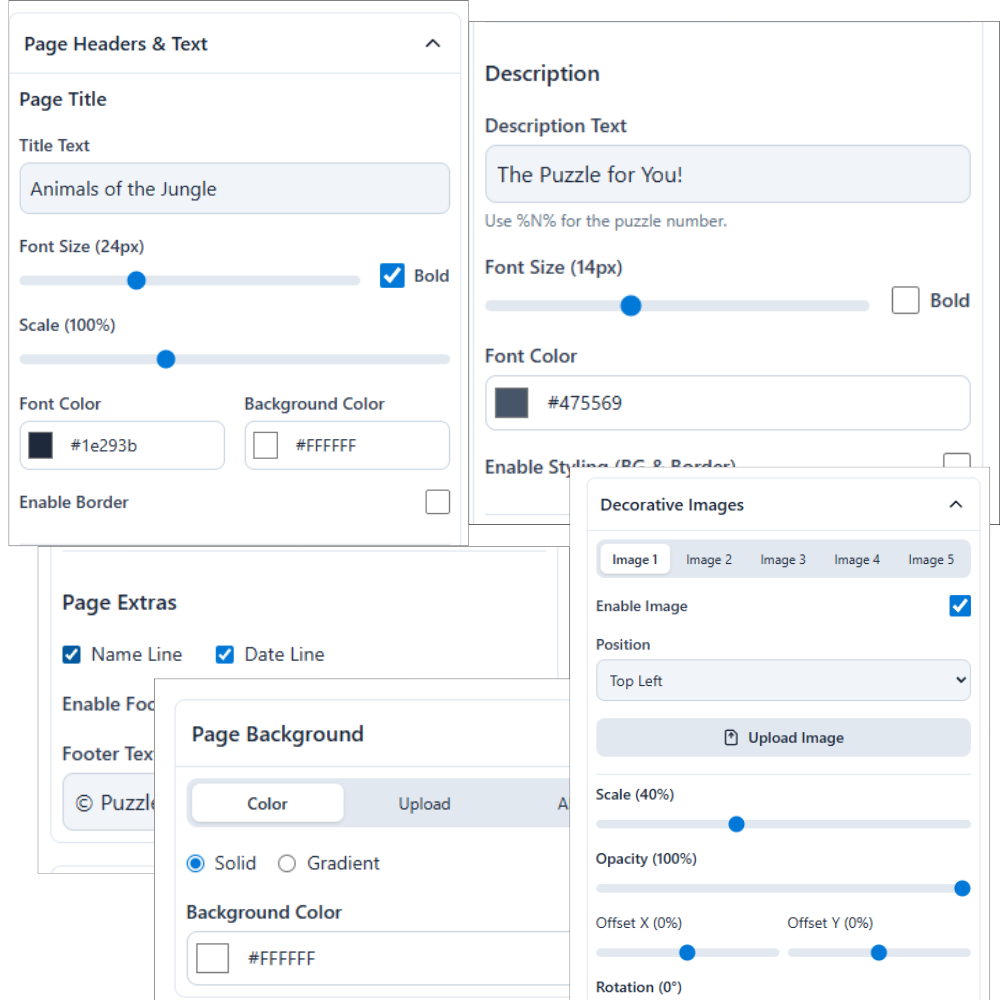Click the dark Page Title font color swatch
Image resolution: width=1000 pixels, height=1000 pixels.
click(x=41, y=446)
